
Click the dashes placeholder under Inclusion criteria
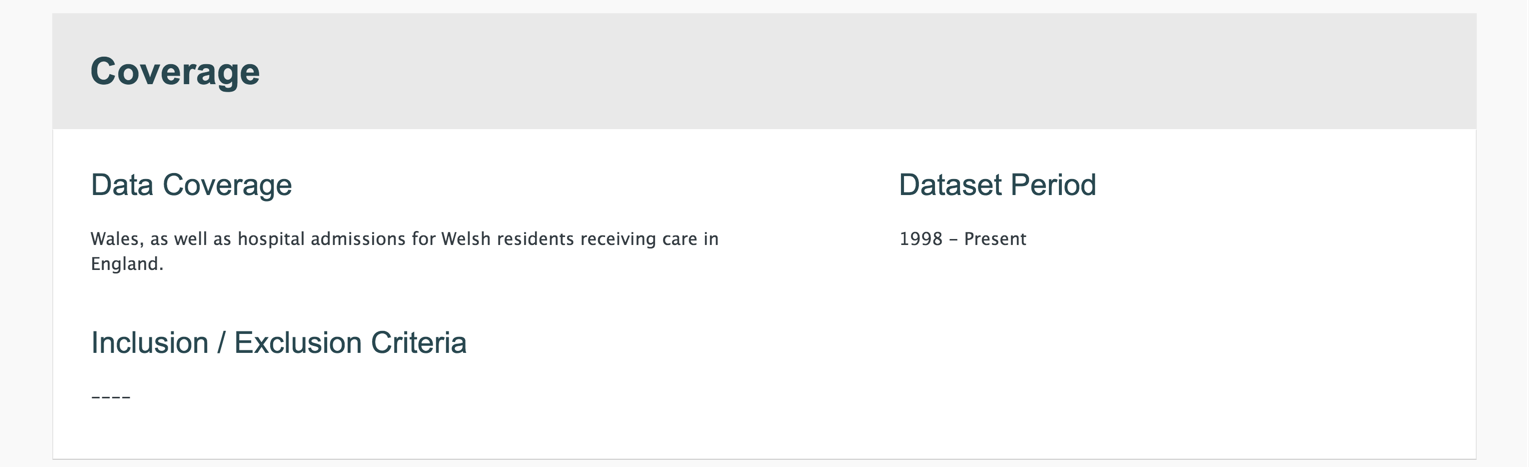(x=111, y=397)
